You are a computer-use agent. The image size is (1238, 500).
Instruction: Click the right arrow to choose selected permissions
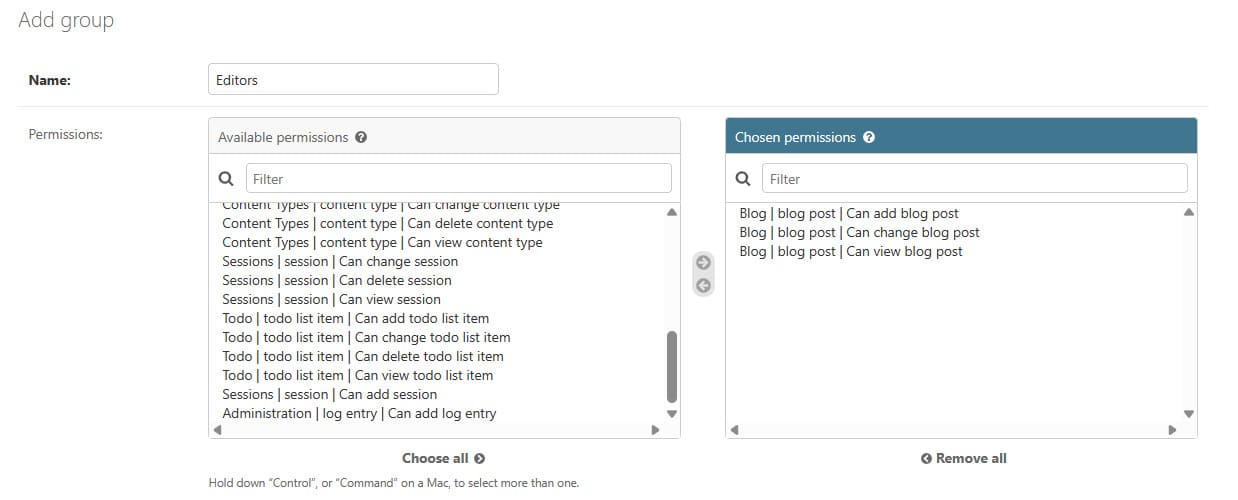coord(703,263)
